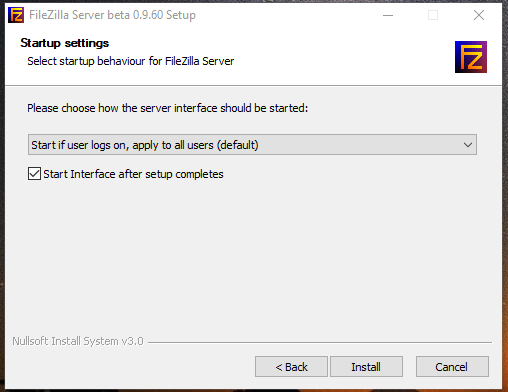Screen dimensions: 508x392
Task: Open the server interface startup combo box
Action: click(x=252, y=145)
